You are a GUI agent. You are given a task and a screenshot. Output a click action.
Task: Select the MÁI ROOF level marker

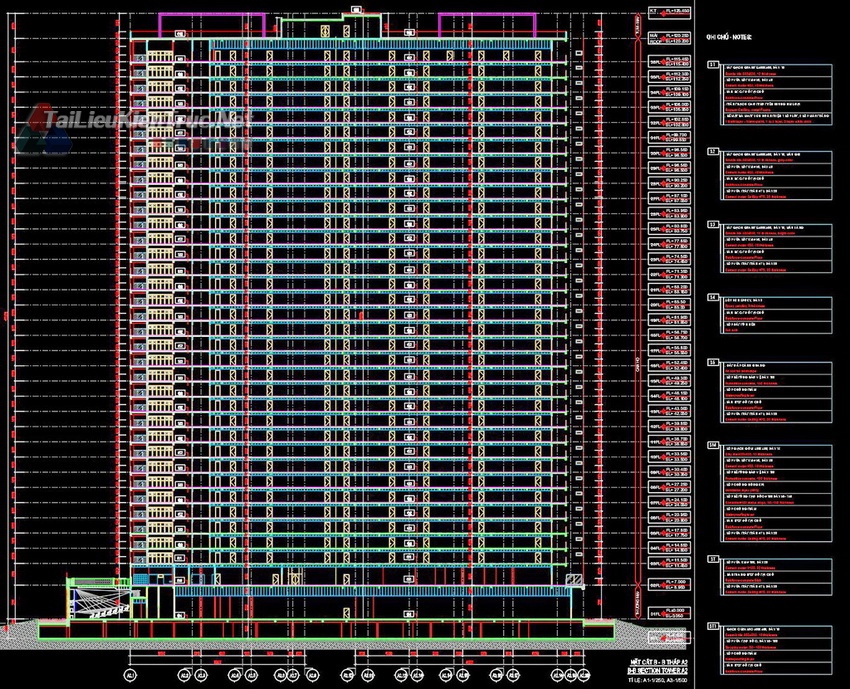tap(668, 37)
